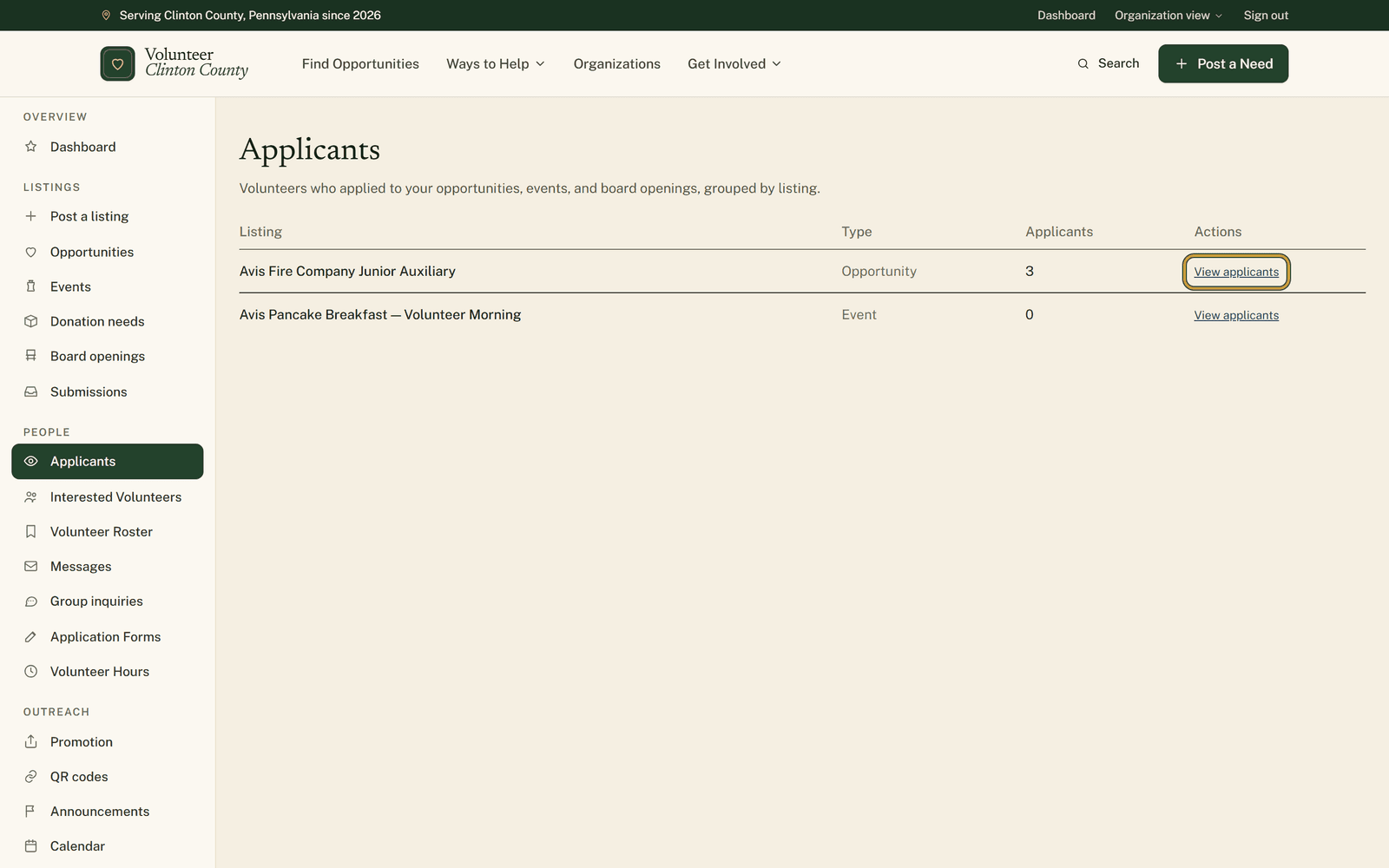Click the plus icon in Post a Need

click(x=1181, y=63)
